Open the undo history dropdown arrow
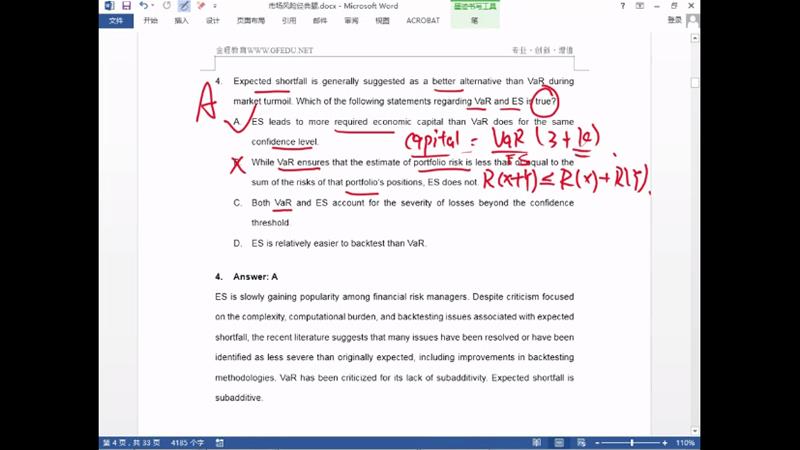This screenshot has height=450, width=800. point(153,6)
